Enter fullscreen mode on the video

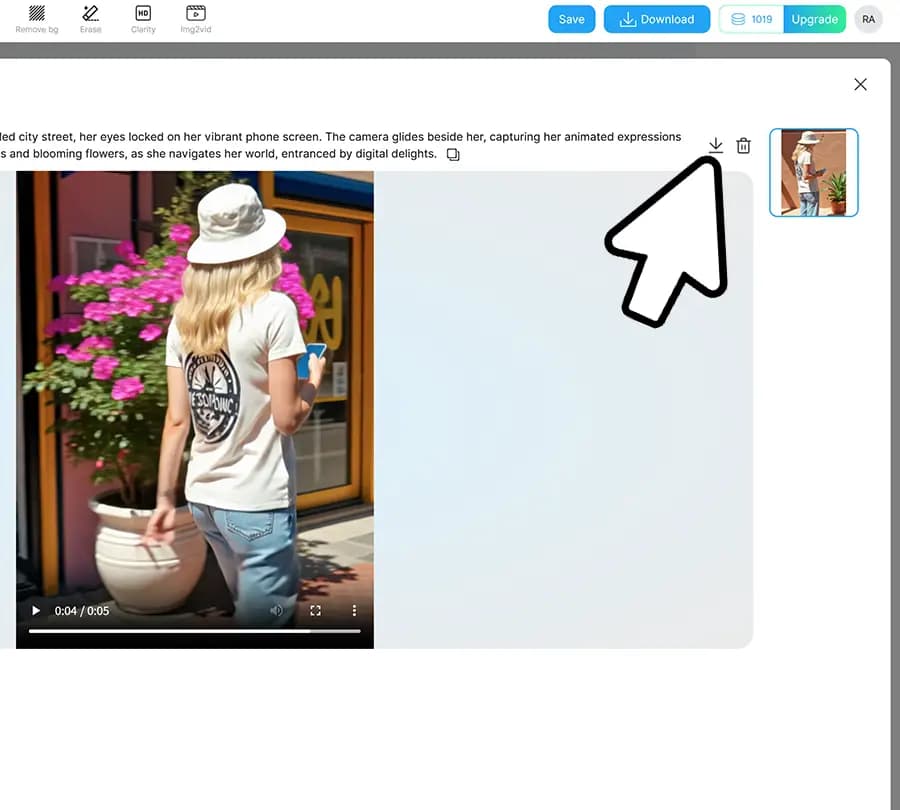coord(315,610)
